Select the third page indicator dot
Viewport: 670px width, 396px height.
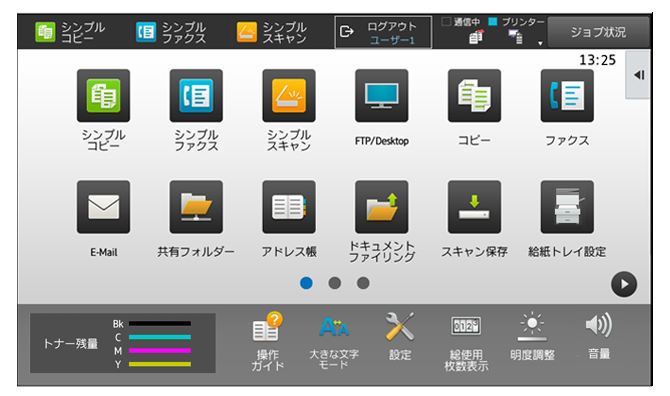363,283
